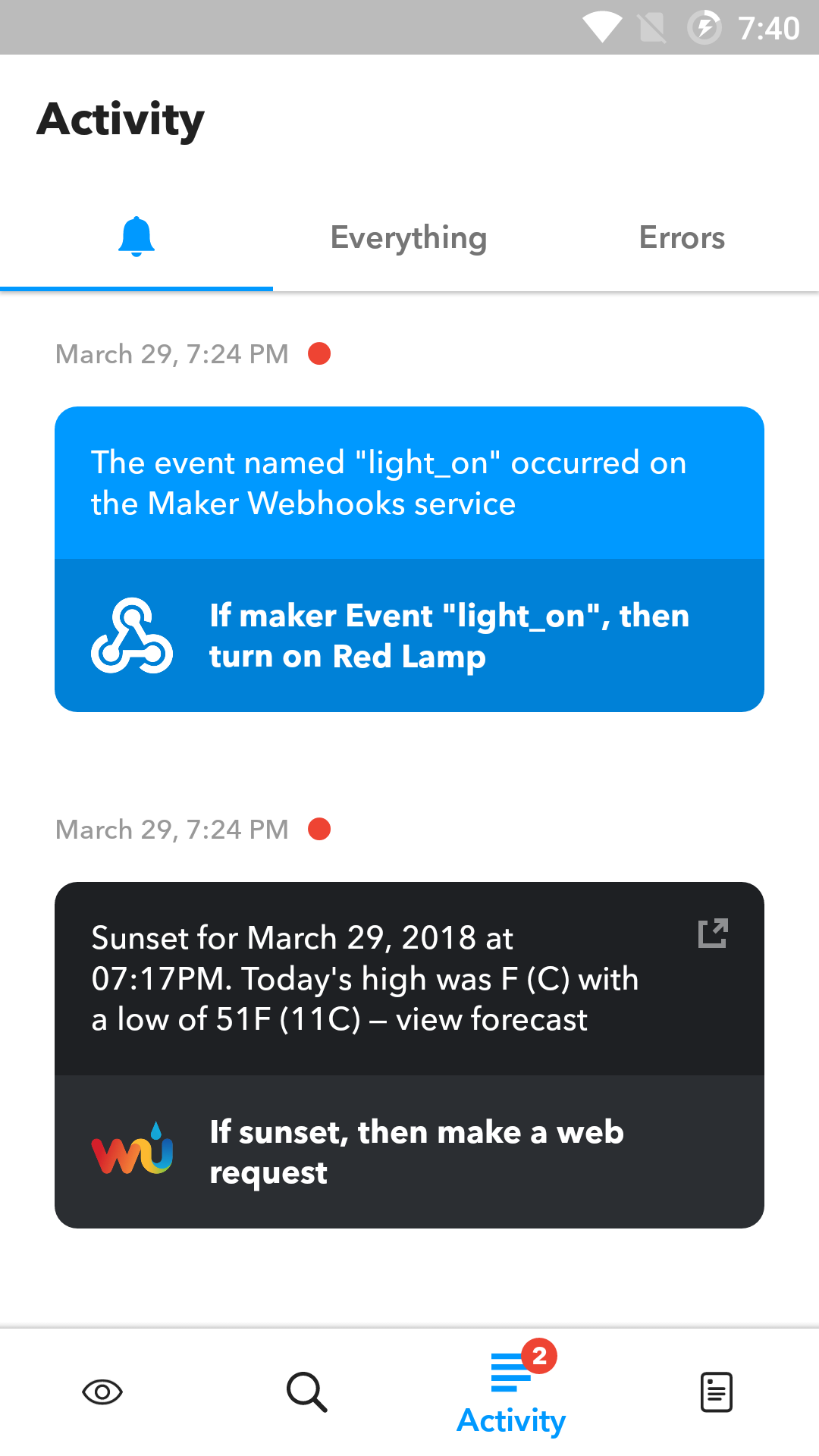Viewport: 819px width, 1456px height.
Task: Open applet "If sunset, then make a web request"
Action: tap(417, 1152)
